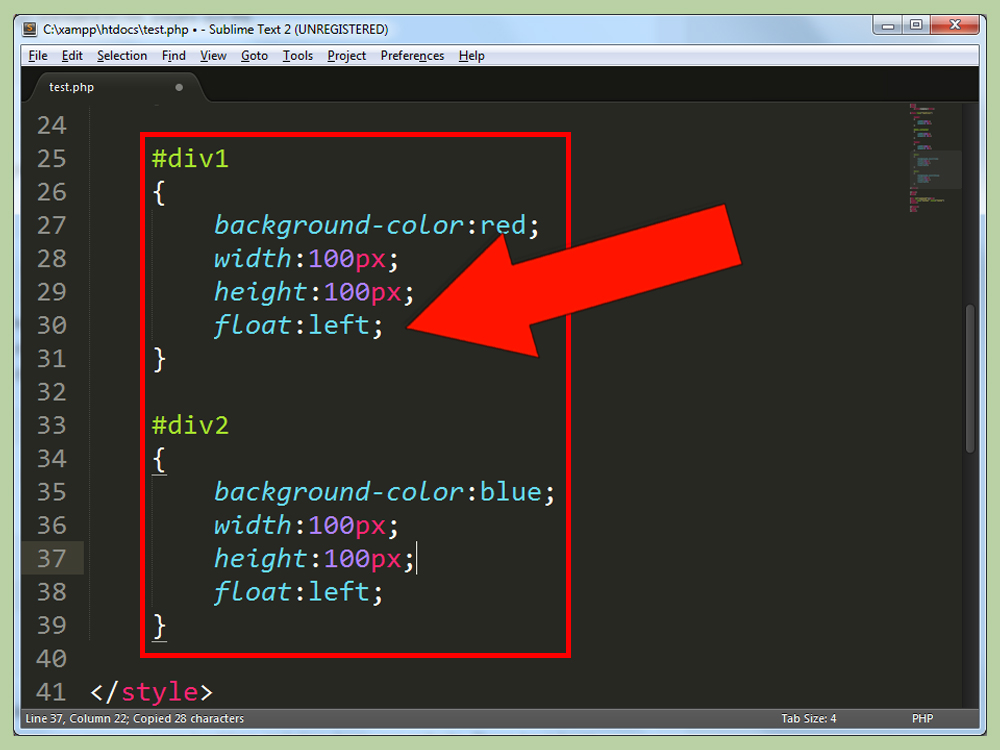Place cursor on '#div1' selector
The width and height of the screenshot is (1000, 750).
190,158
